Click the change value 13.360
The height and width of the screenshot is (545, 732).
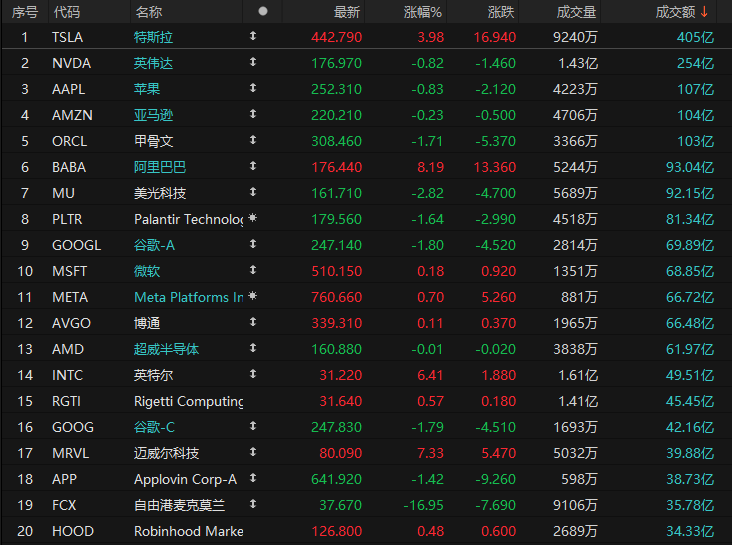495,167
